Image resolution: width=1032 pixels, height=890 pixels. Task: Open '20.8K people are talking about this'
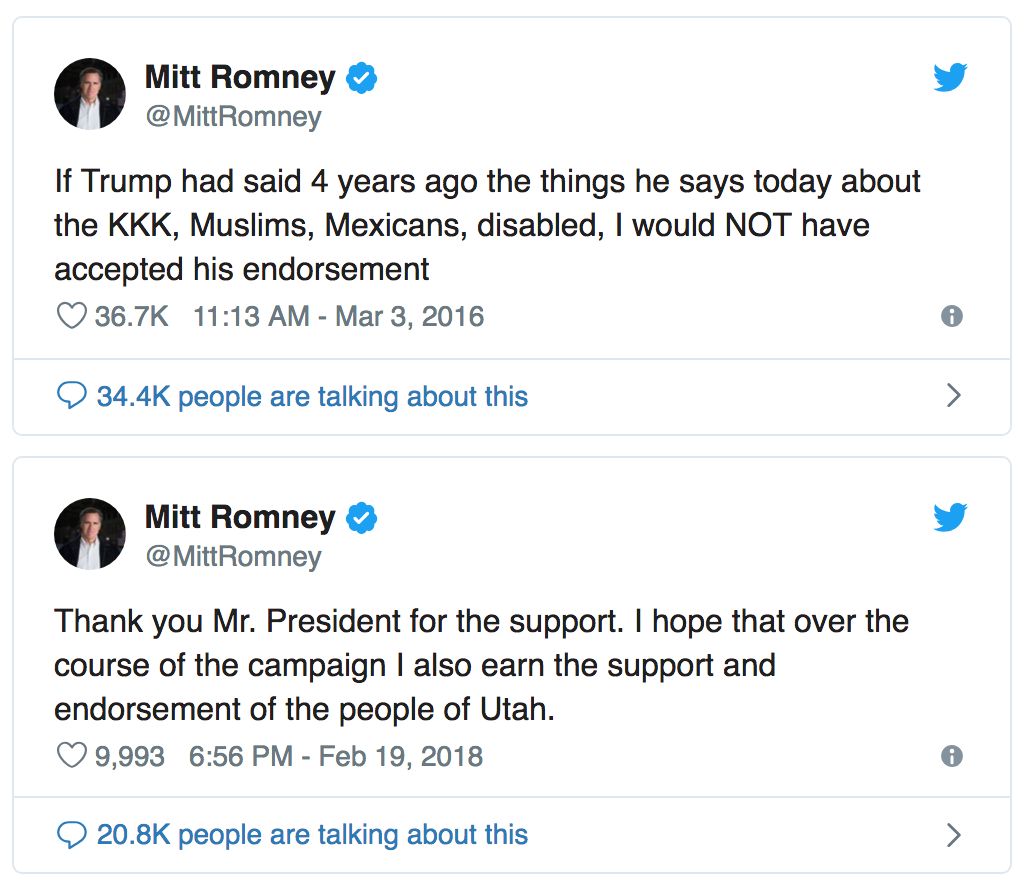pos(312,835)
